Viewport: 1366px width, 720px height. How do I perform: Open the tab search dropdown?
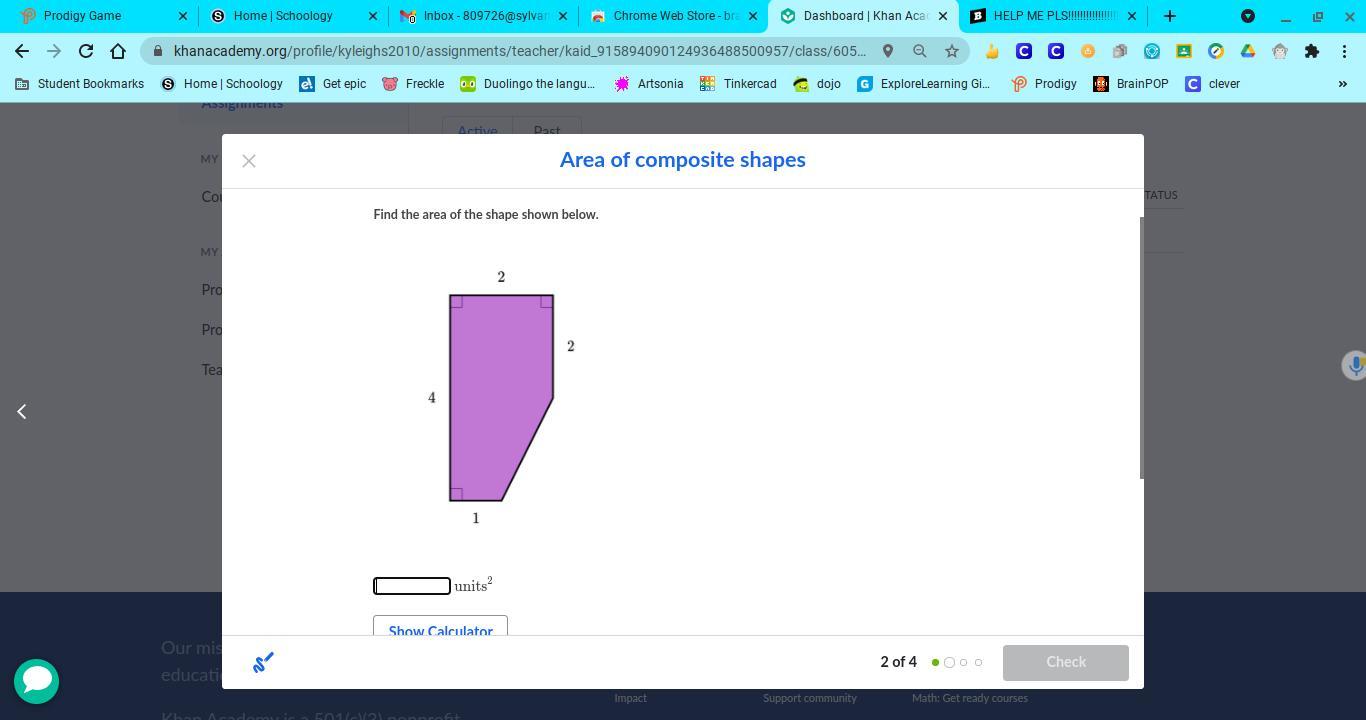pyautogui.click(x=1248, y=16)
